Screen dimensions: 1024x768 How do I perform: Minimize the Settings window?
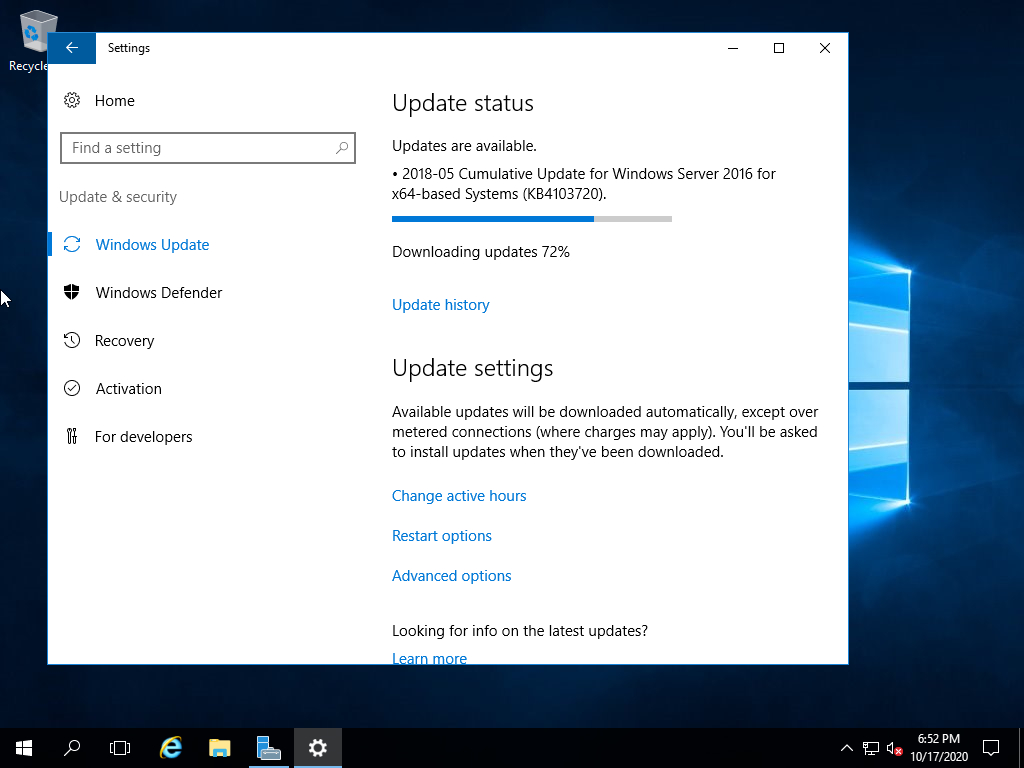point(733,48)
